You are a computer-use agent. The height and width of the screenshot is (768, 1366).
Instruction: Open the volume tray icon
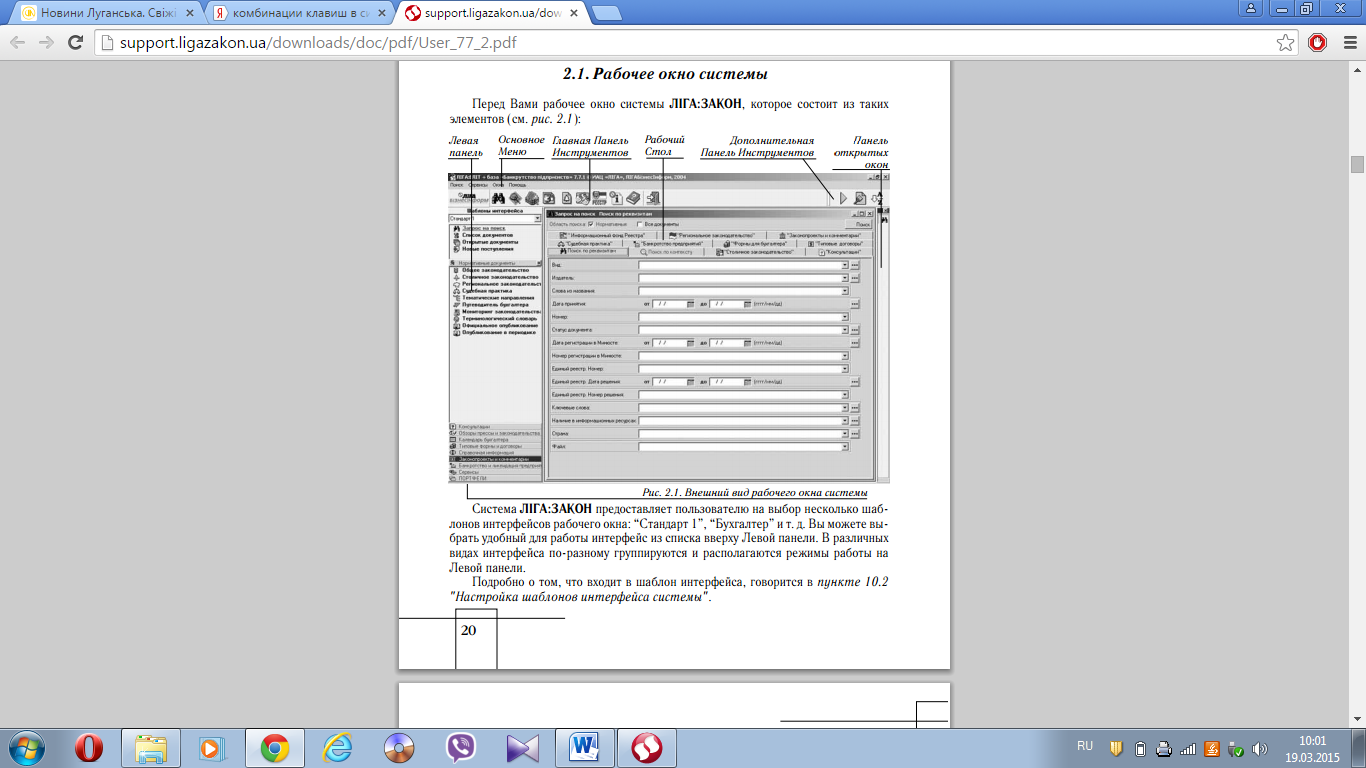tap(1260, 748)
